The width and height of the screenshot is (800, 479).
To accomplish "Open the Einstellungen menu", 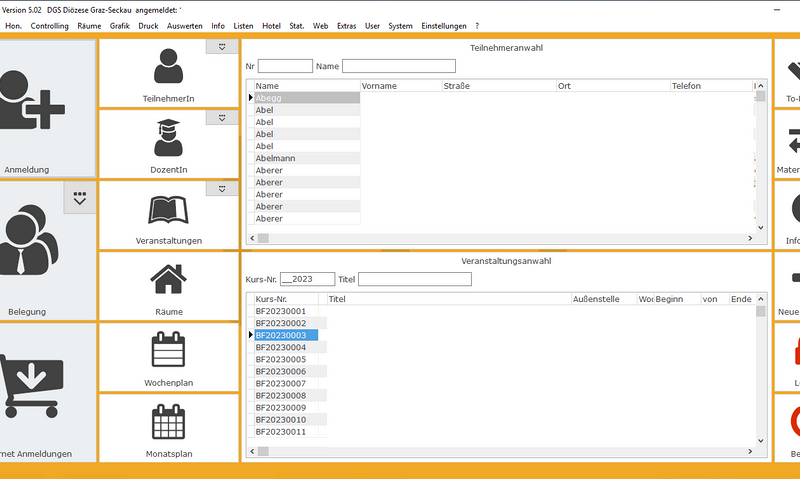I will pyautogui.click(x=444, y=25).
